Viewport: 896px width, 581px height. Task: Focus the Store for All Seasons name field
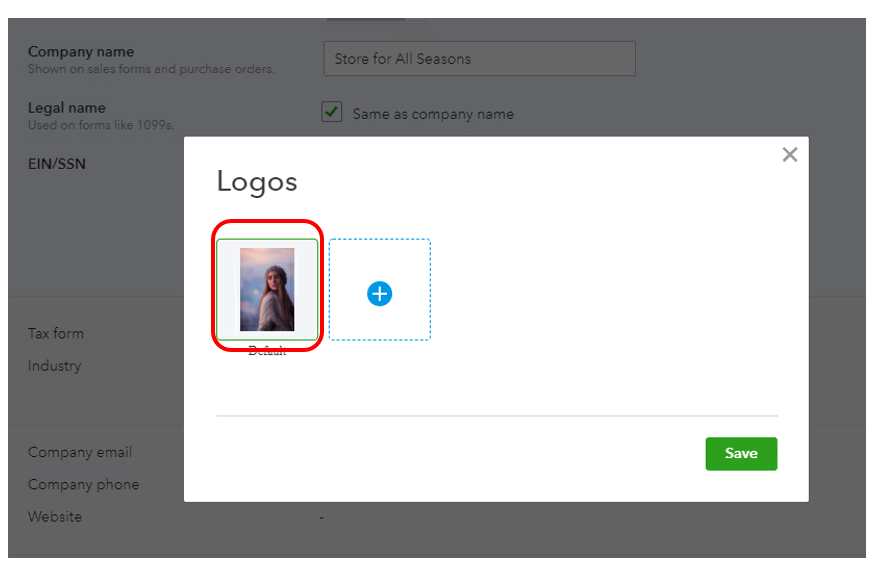point(479,58)
